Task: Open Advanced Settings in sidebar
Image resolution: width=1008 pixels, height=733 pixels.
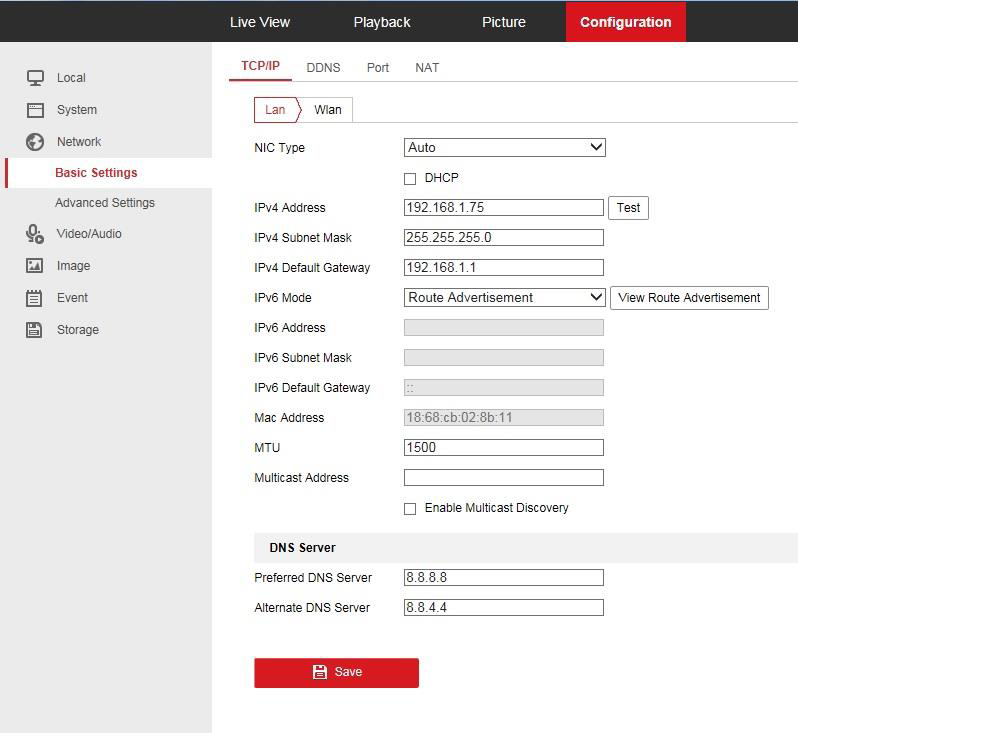Action: click(105, 203)
